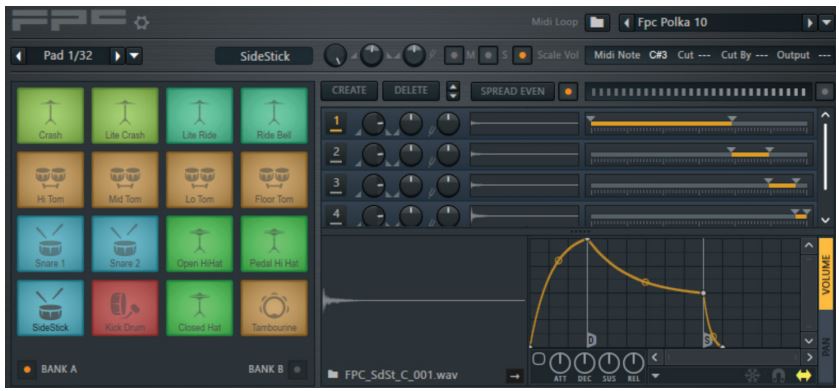Toggle the LED right of the velocity strip
Image resolution: width=839 pixels, height=391 pixels.
coord(824,91)
